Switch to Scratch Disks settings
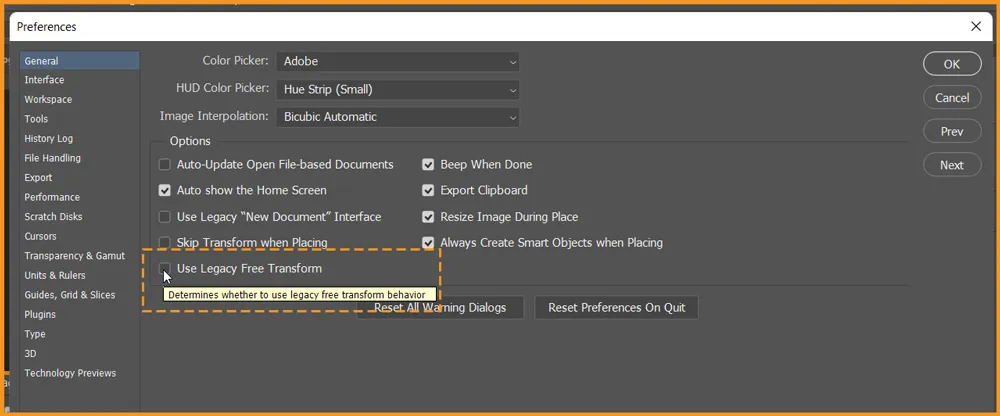The height and width of the screenshot is (416, 1000). 53,217
